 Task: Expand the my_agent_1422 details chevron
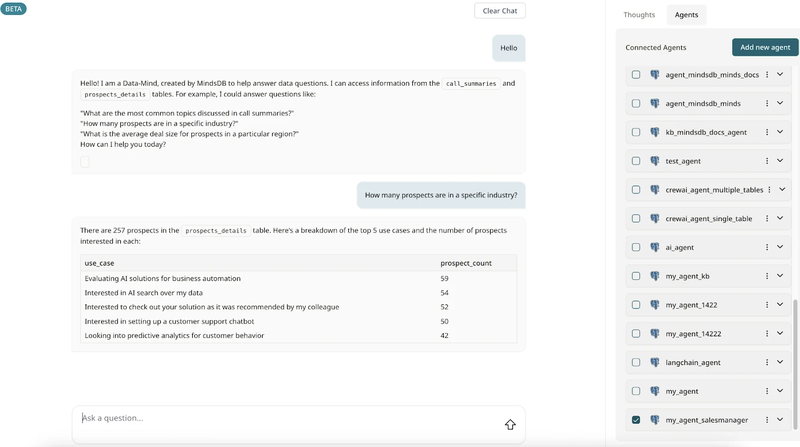tap(780, 305)
